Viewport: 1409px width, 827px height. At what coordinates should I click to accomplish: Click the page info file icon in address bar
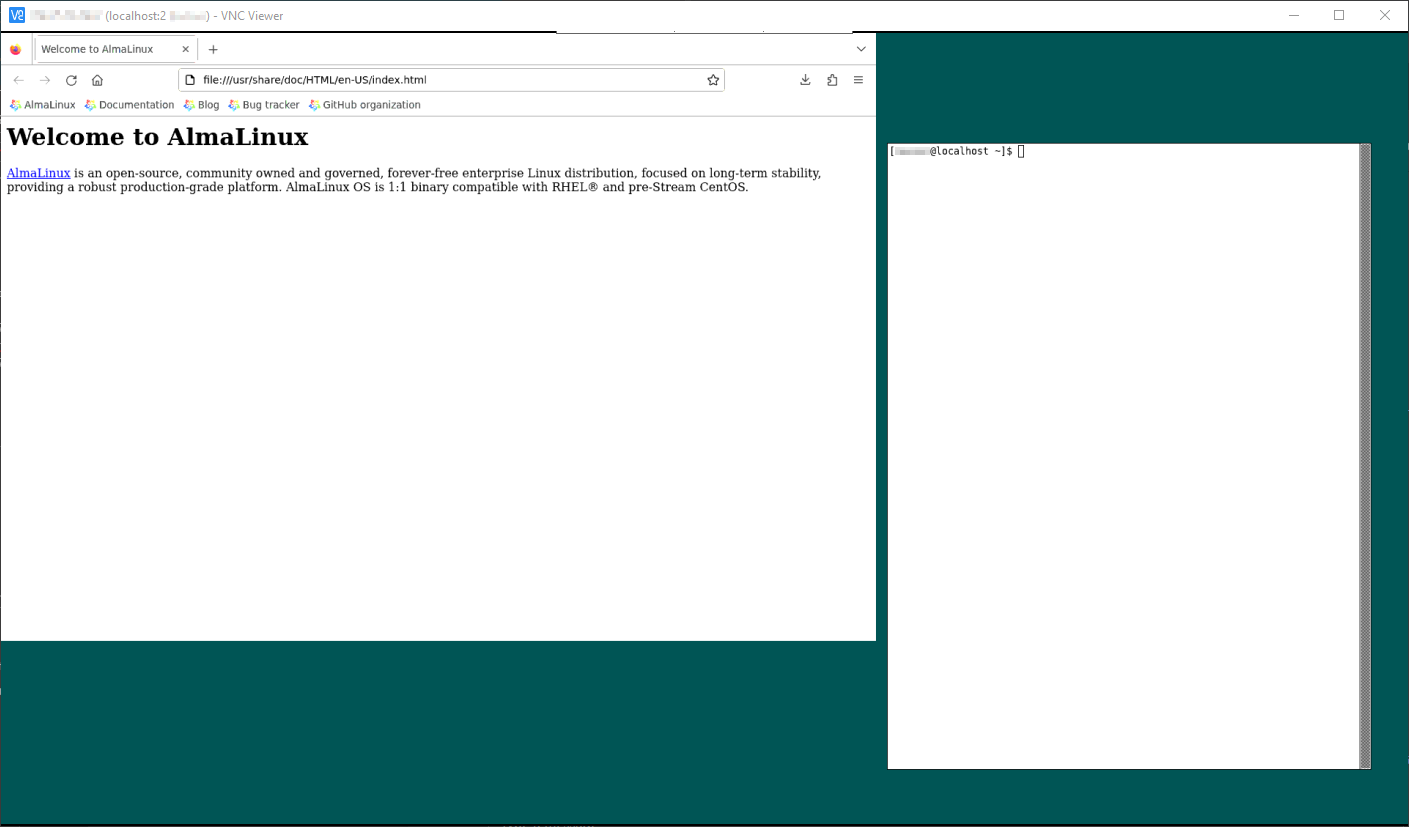pyautogui.click(x=190, y=80)
